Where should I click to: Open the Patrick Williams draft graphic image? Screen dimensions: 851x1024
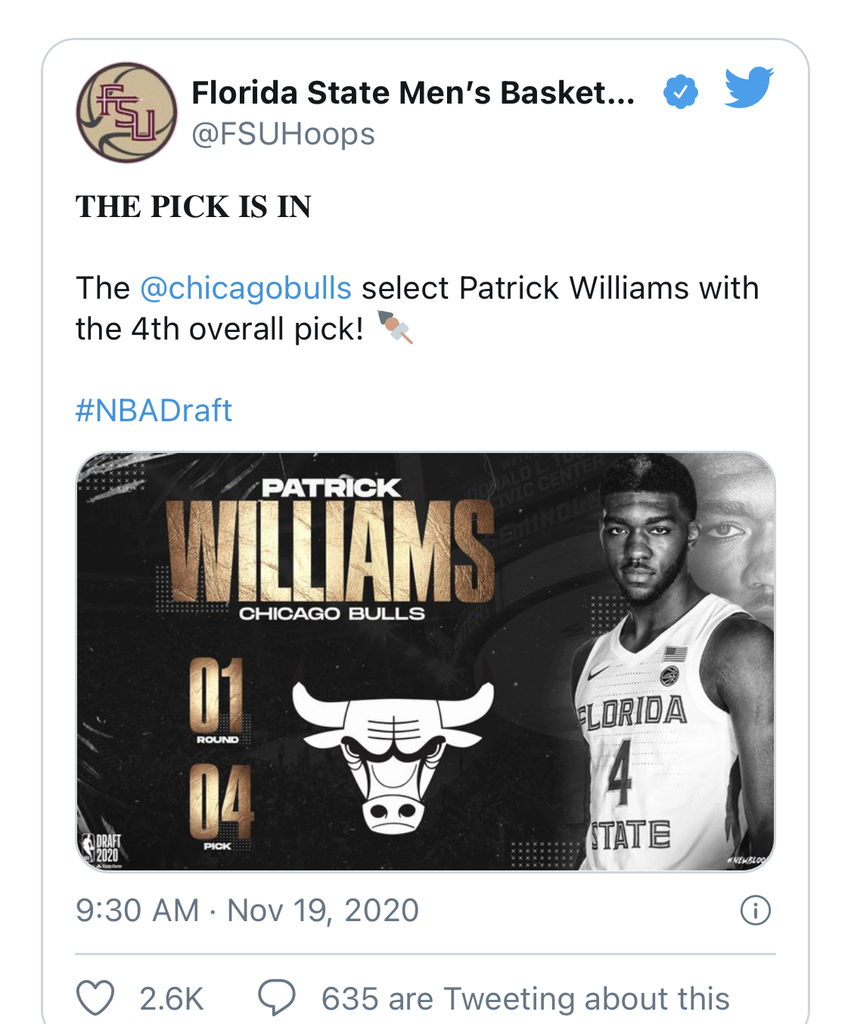pos(425,662)
